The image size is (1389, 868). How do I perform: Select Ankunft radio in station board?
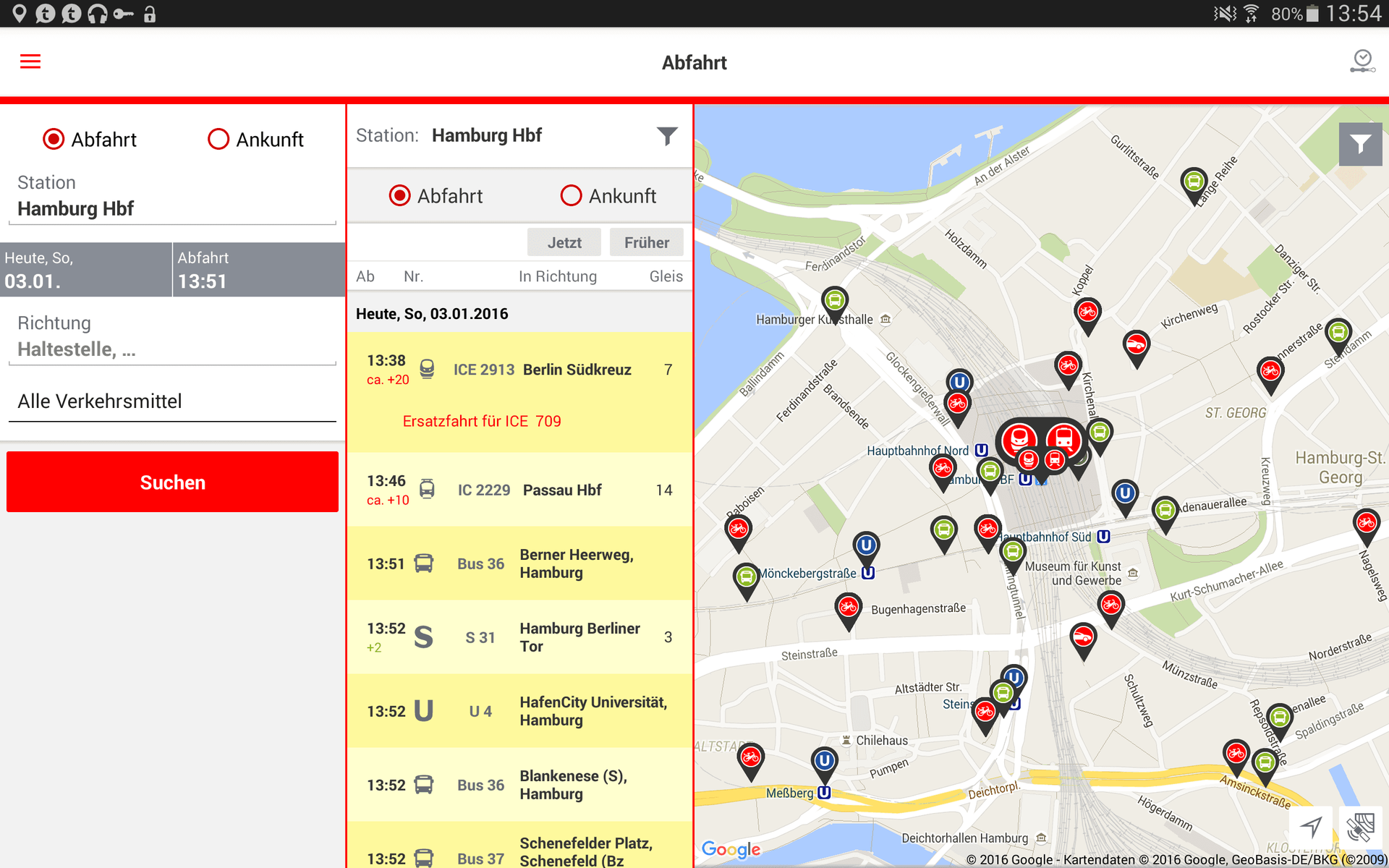pos(608,195)
